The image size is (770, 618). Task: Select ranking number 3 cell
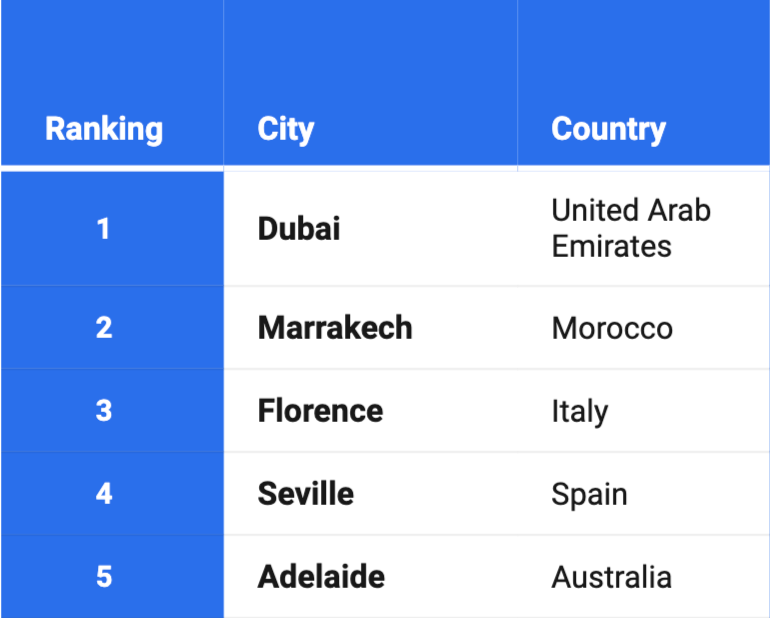coord(112,410)
